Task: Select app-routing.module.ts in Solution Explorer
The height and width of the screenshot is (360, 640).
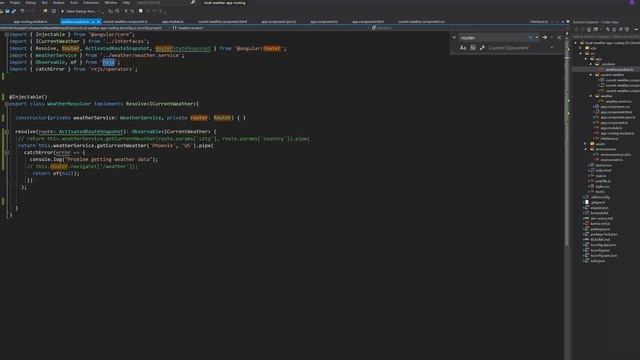Action: (617, 133)
